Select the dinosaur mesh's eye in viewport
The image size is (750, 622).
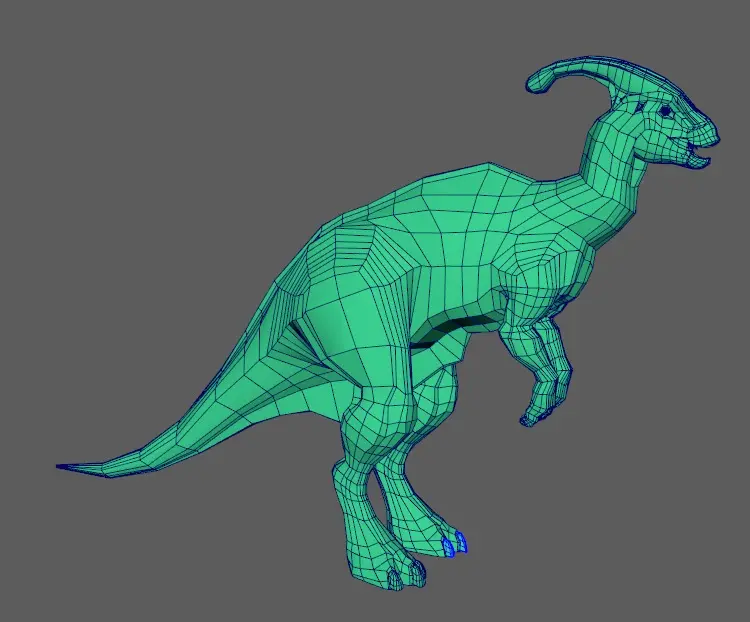(x=665, y=111)
